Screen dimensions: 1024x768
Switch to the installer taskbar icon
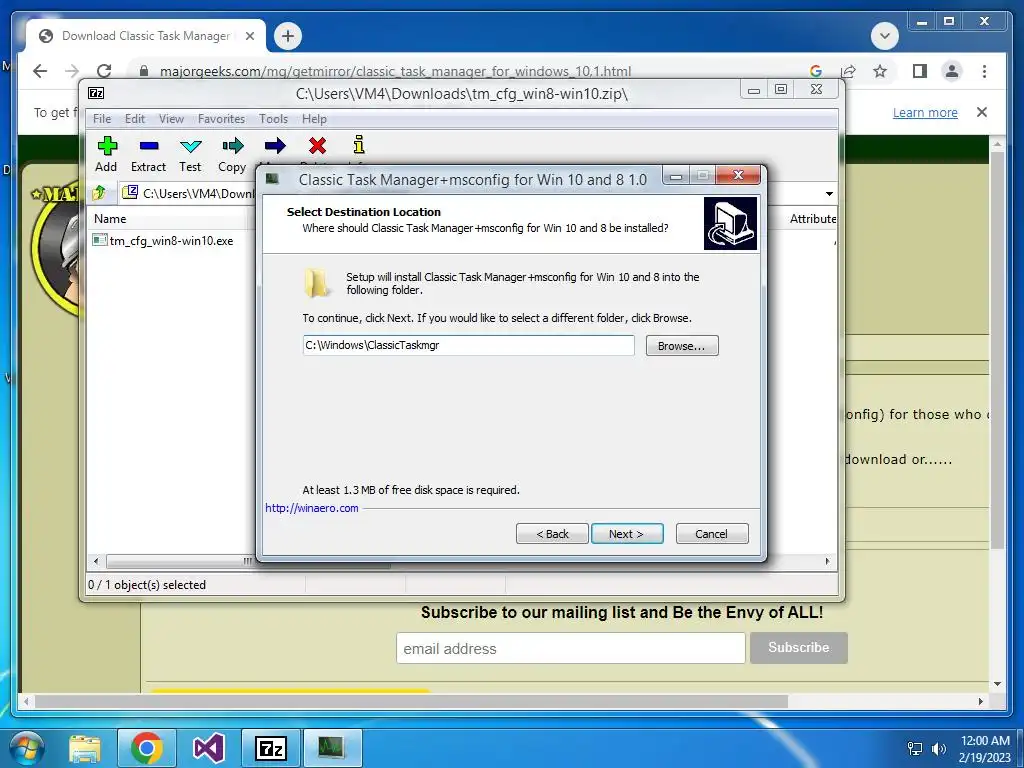pyautogui.click(x=332, y=748)
